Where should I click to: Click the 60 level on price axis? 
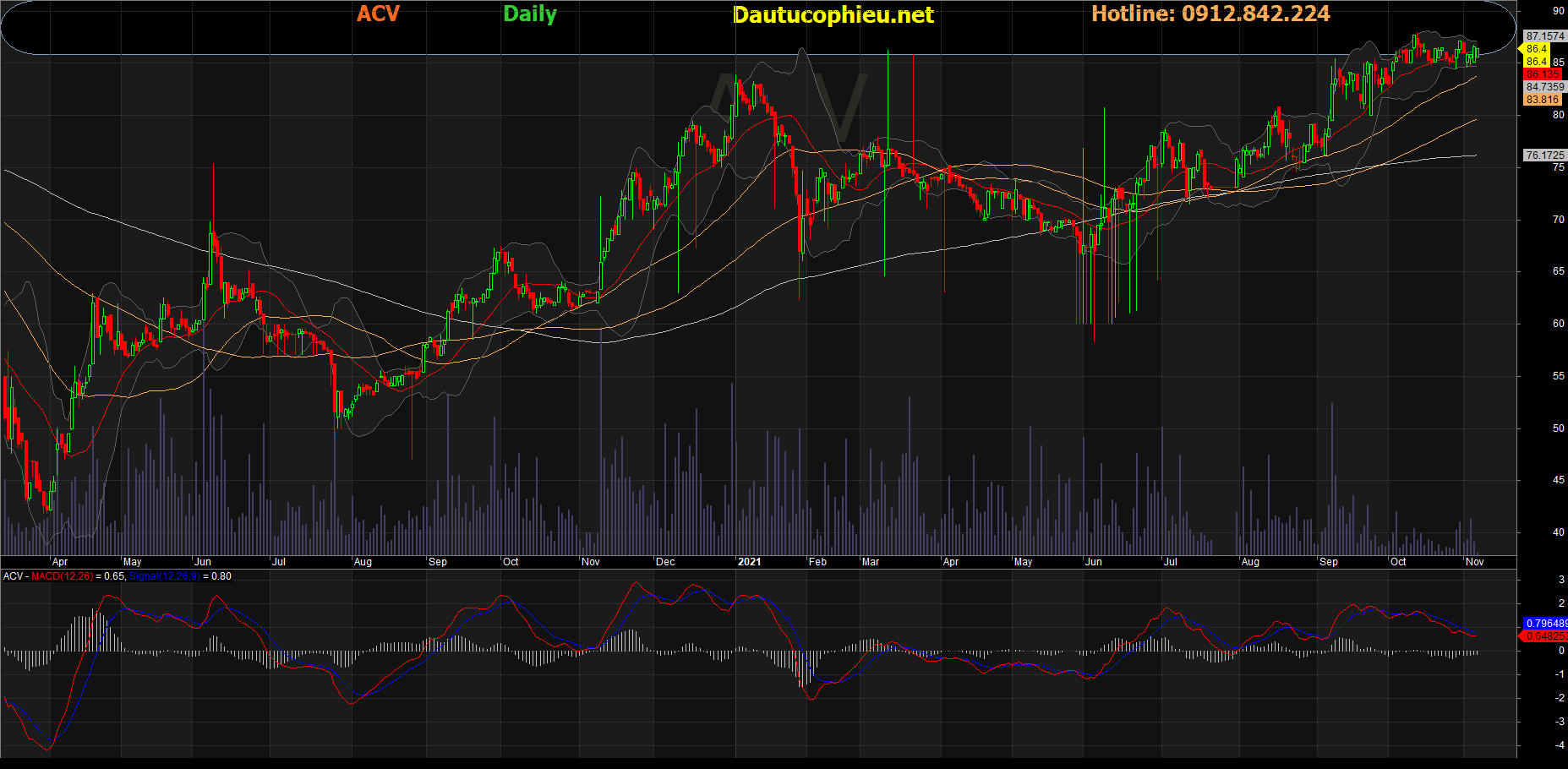(x=1558, y=324)
